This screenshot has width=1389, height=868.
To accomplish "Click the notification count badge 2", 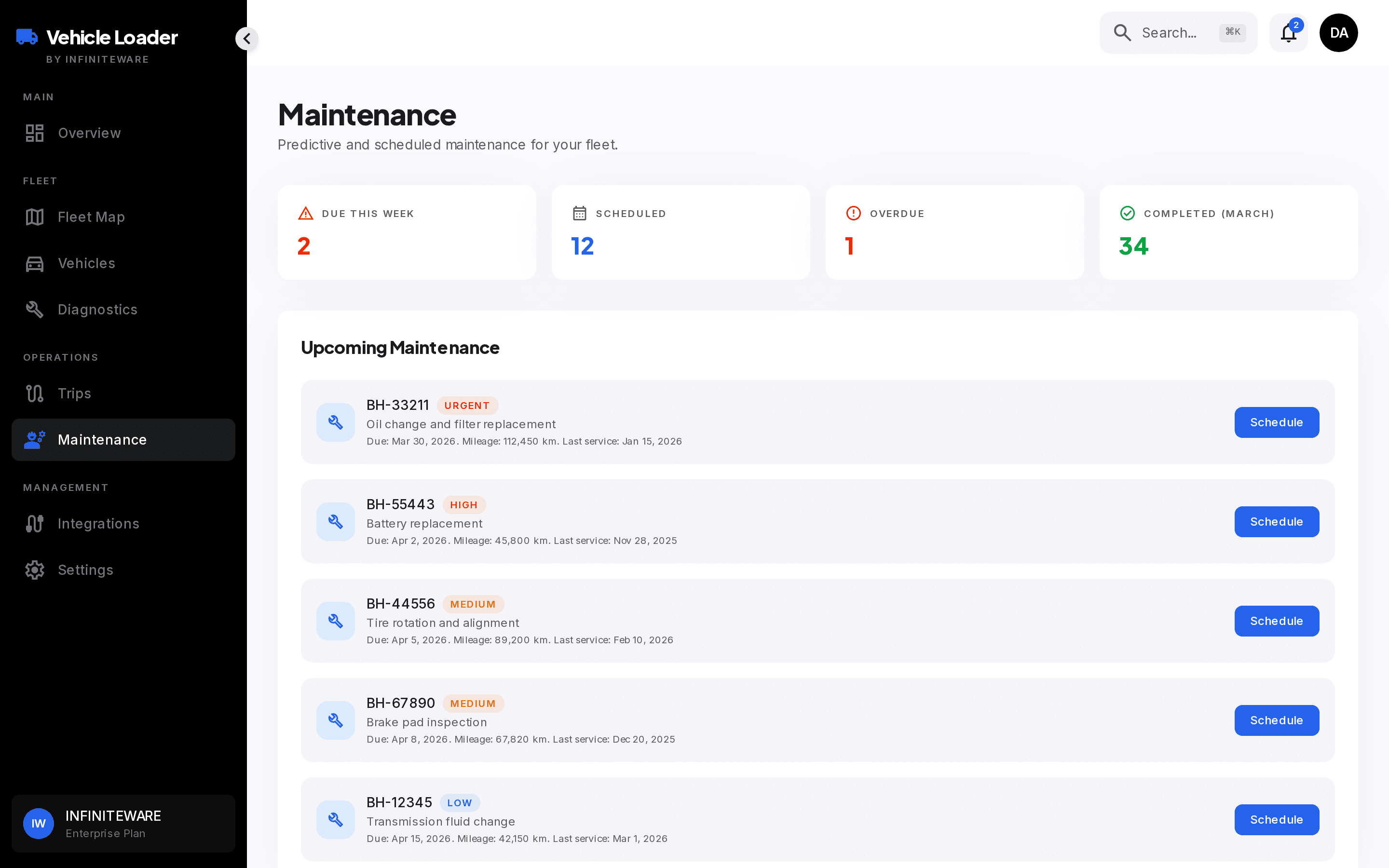I will click(x=1296, y=25).
